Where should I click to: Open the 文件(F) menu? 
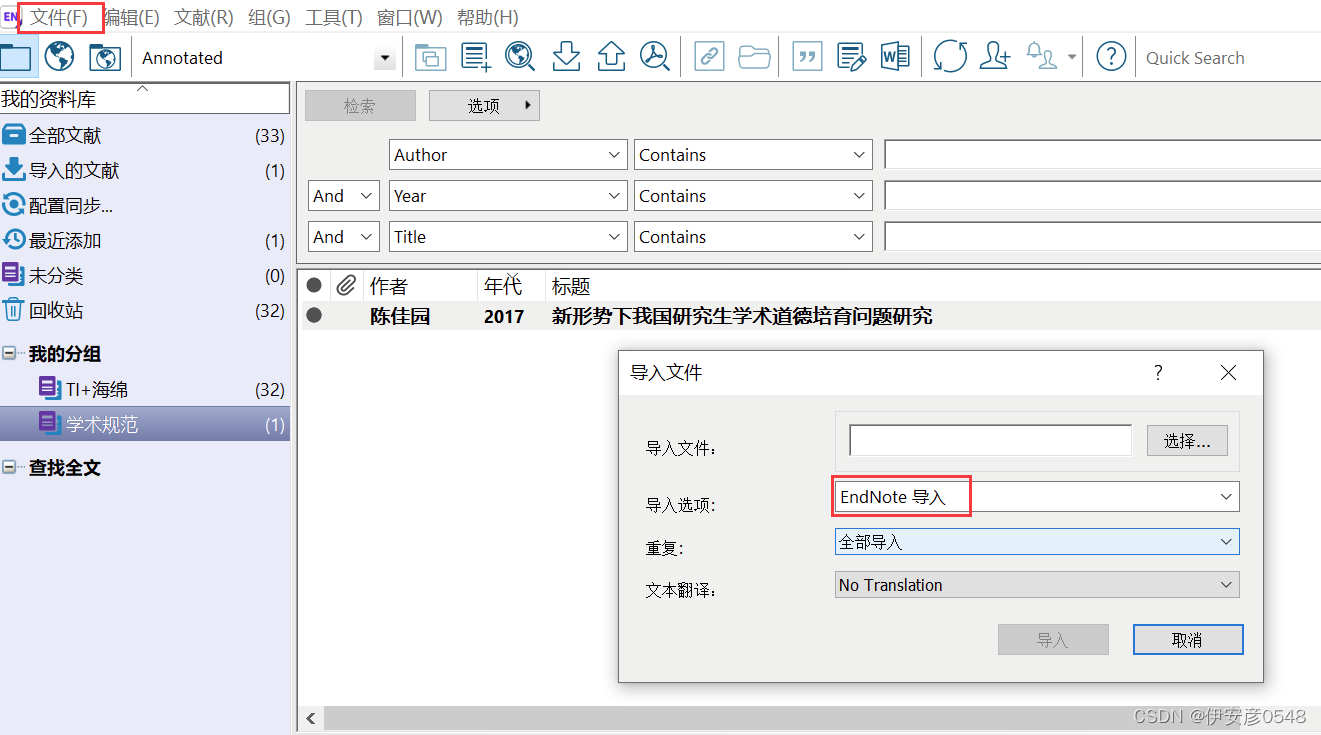(x=60, y=17)
